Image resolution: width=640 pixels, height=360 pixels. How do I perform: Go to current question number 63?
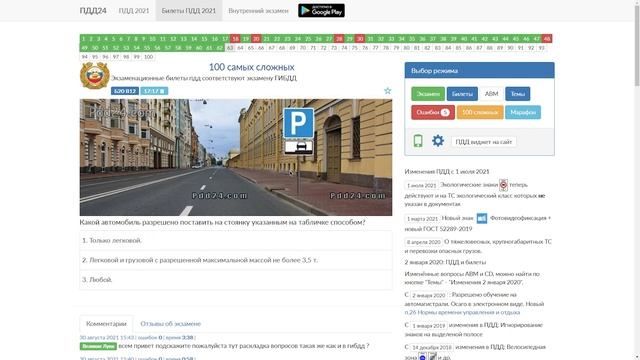[x=230, y=48]
